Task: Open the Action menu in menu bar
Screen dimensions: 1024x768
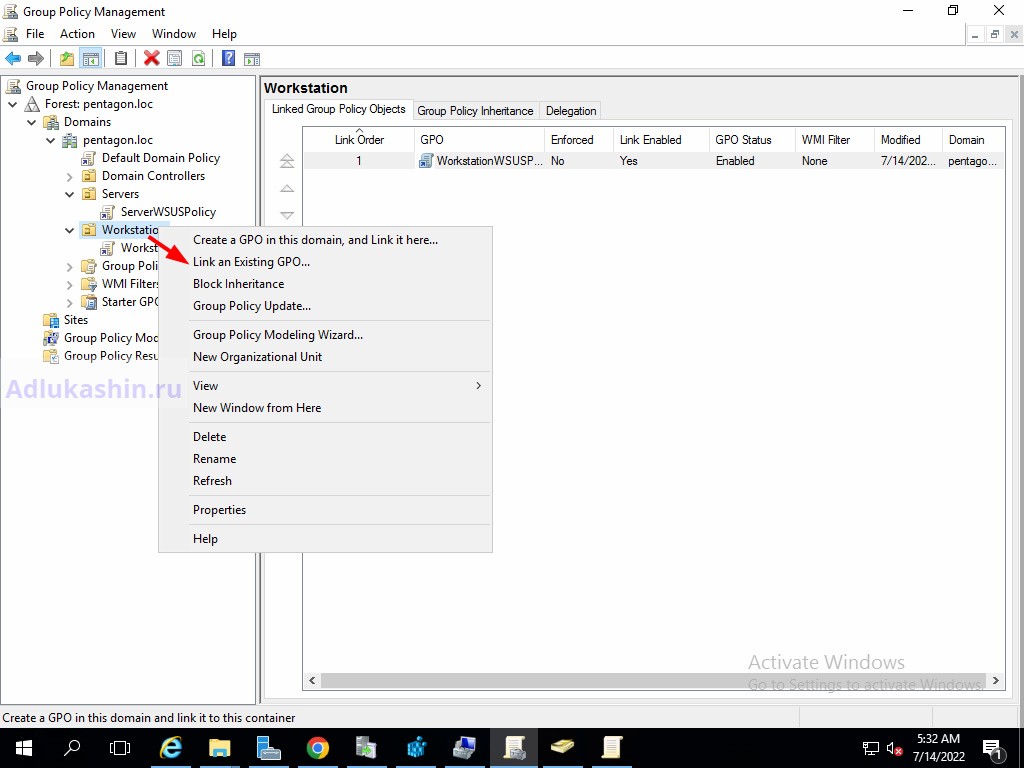Action: pyautogui.click(x=77, y=34)
